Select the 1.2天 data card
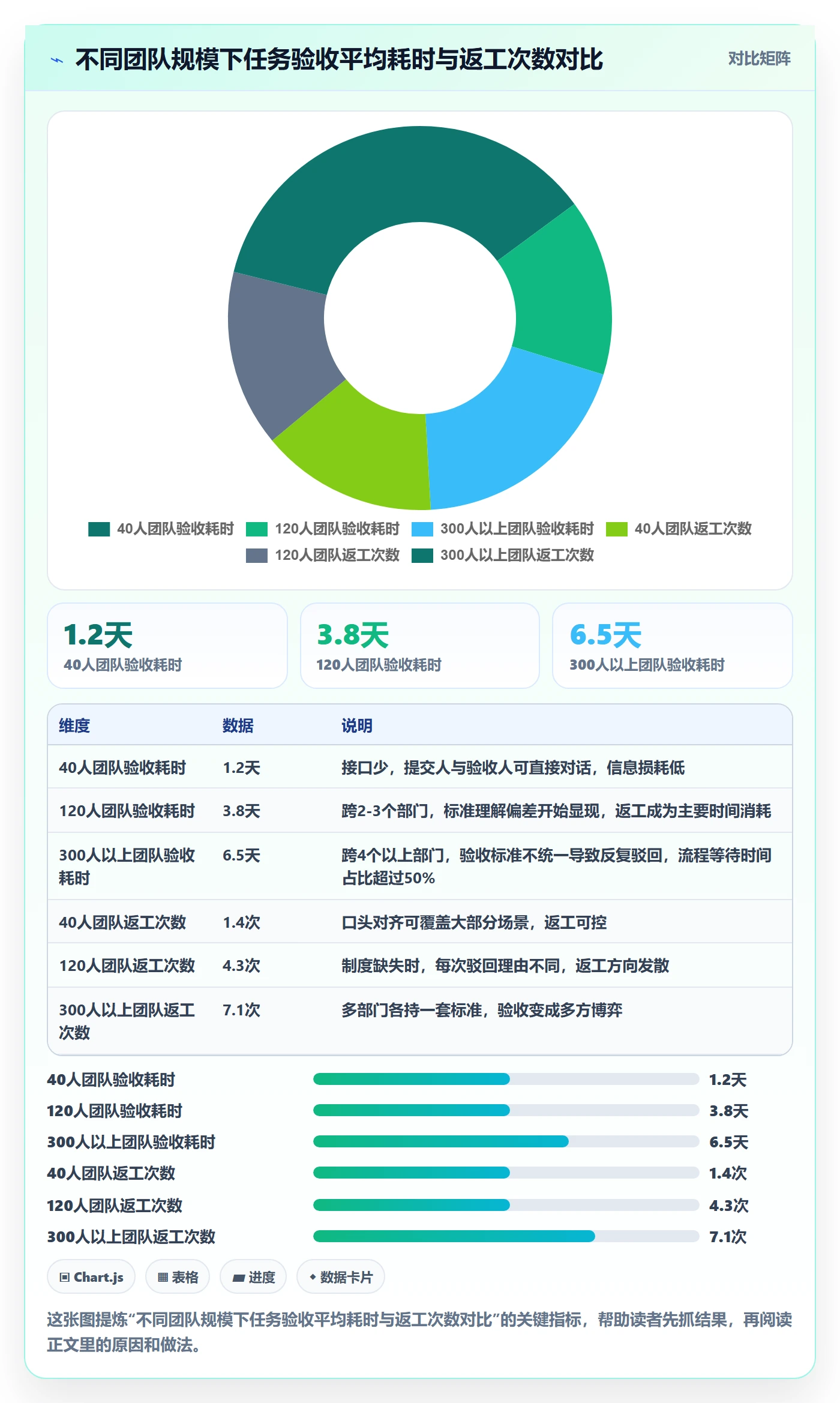Image resolution: width=840 pixels, height=1403 pixels. tap(167, 646)
